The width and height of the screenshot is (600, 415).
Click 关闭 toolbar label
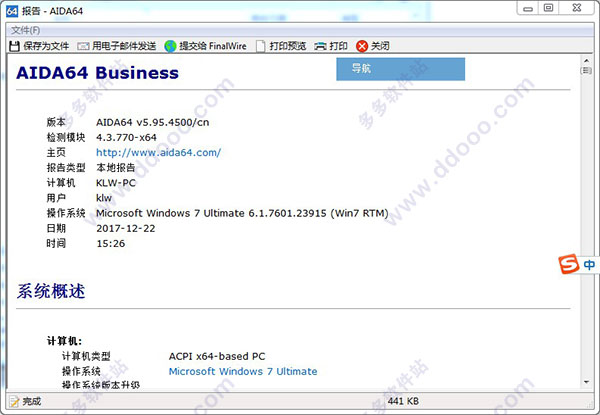coord(380,46)
